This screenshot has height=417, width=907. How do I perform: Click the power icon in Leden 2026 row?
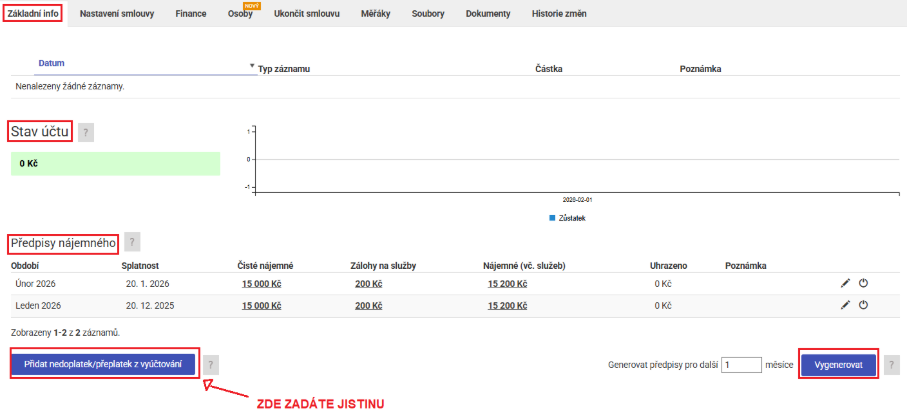click(863, 304)
